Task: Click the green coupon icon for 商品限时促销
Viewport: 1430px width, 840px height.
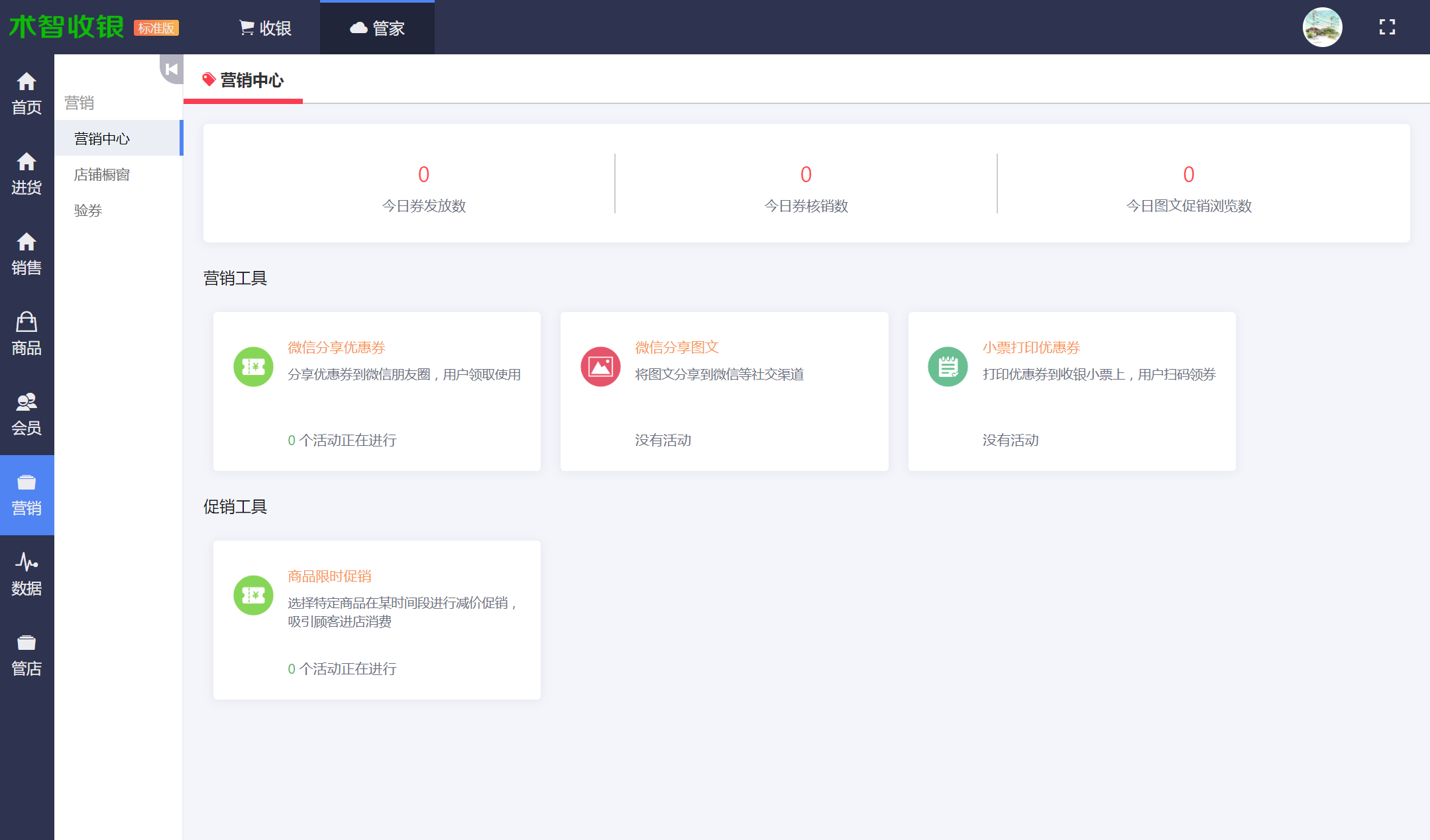Action: [x=253, y=595]
